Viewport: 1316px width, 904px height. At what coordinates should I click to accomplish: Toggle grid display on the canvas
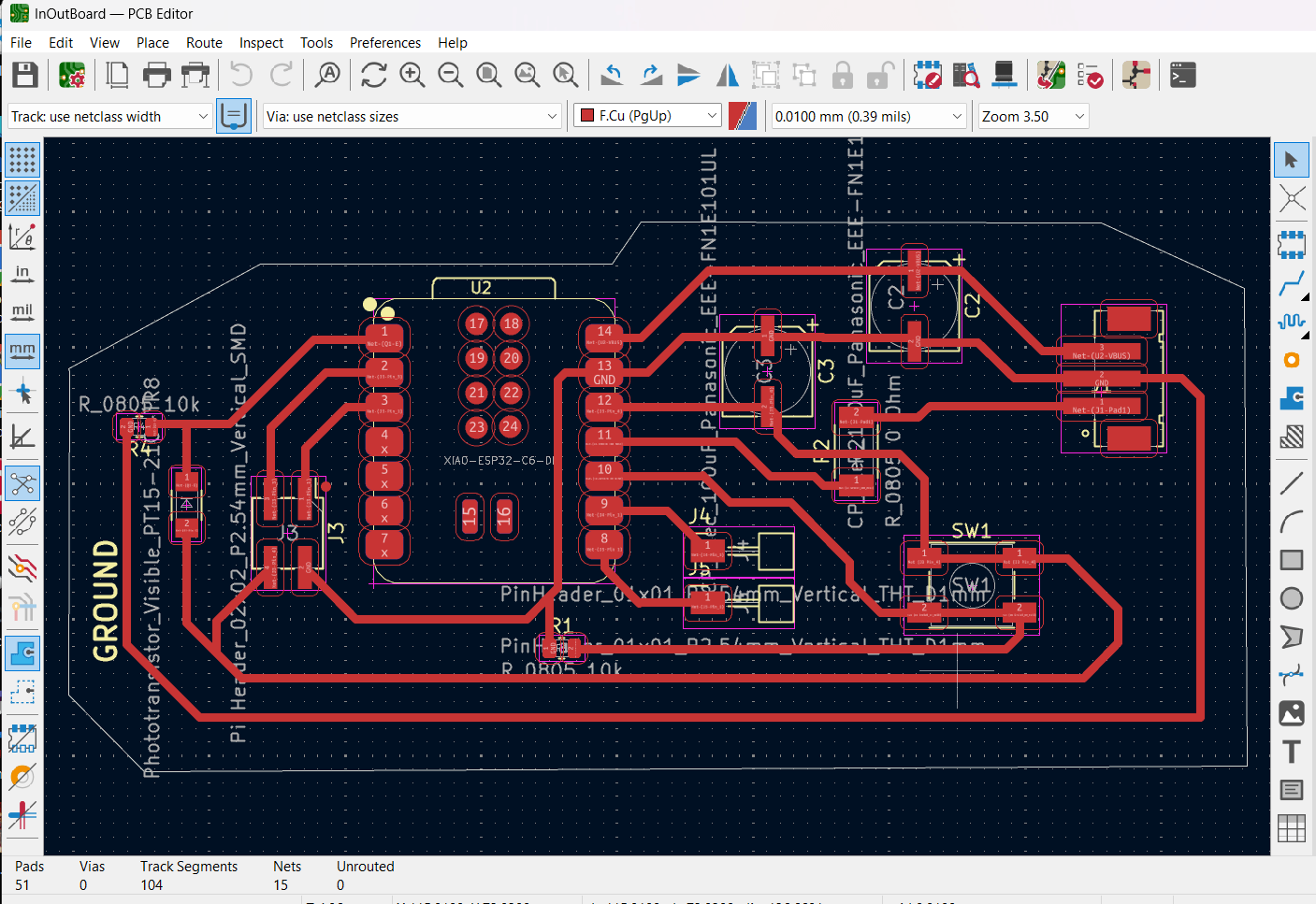(x=22, y=160)
